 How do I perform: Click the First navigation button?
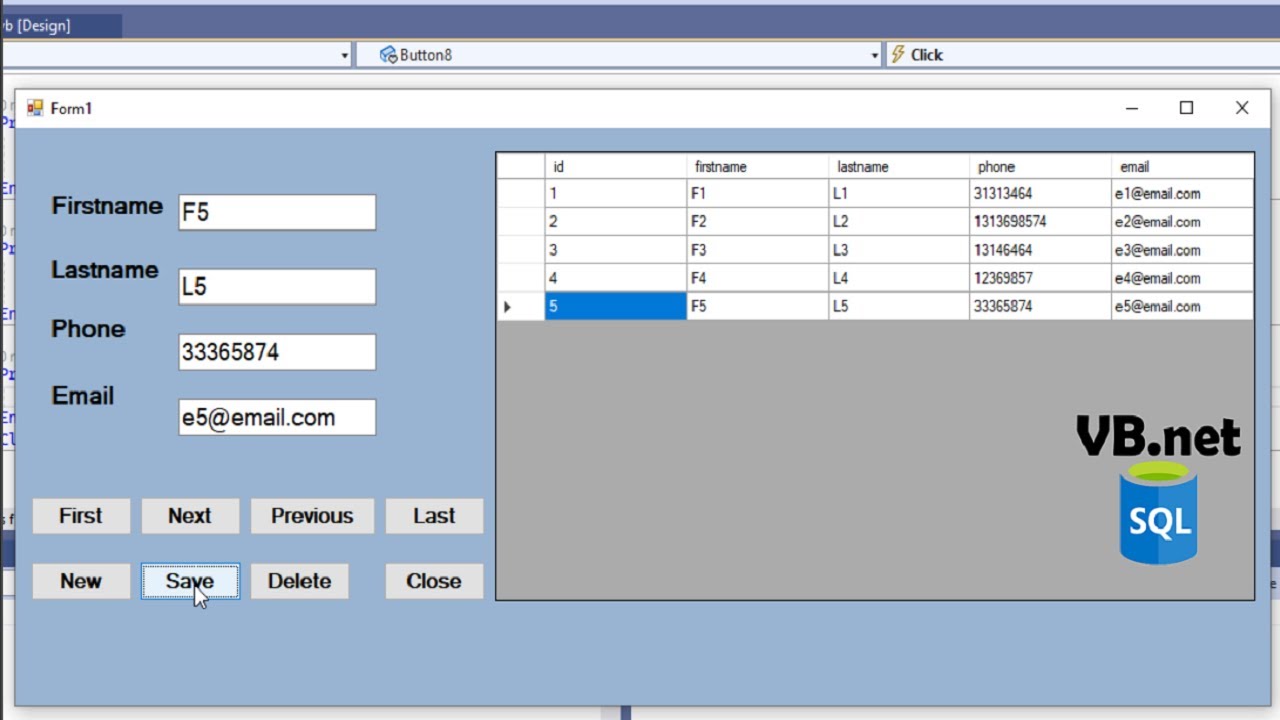point(81,516)
